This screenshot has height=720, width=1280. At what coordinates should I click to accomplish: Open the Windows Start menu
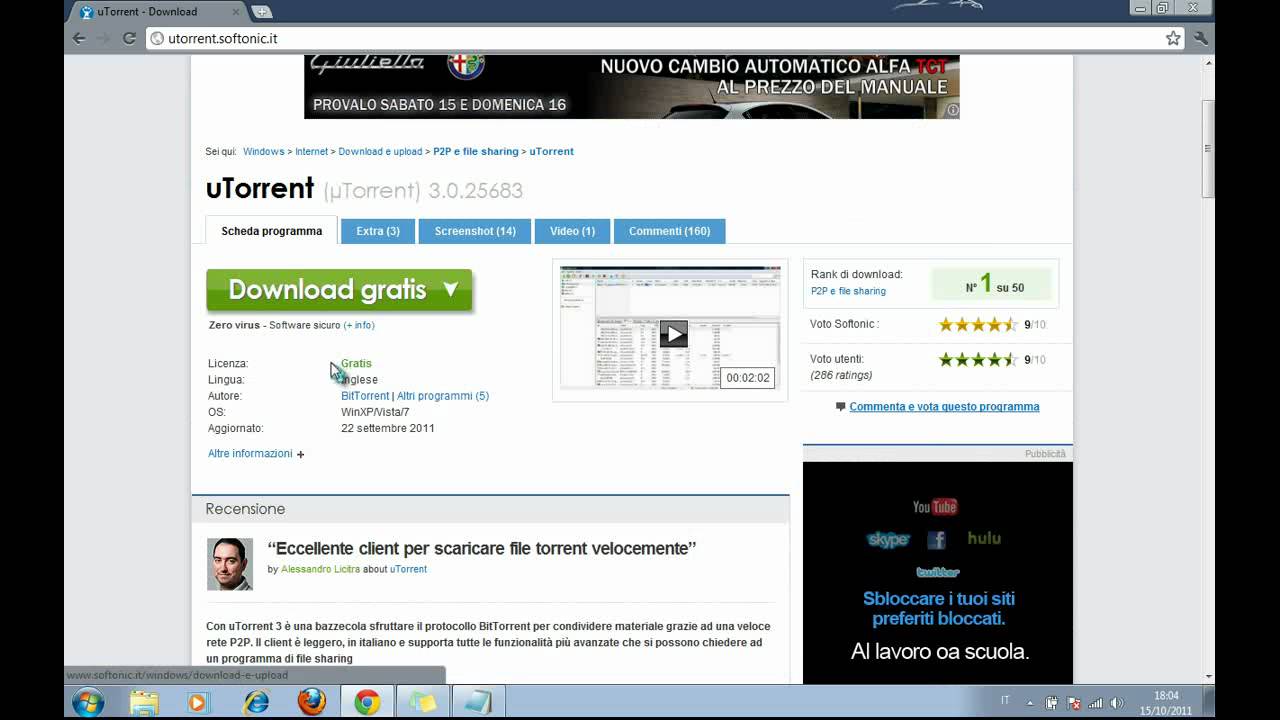[x=88, y=702]
